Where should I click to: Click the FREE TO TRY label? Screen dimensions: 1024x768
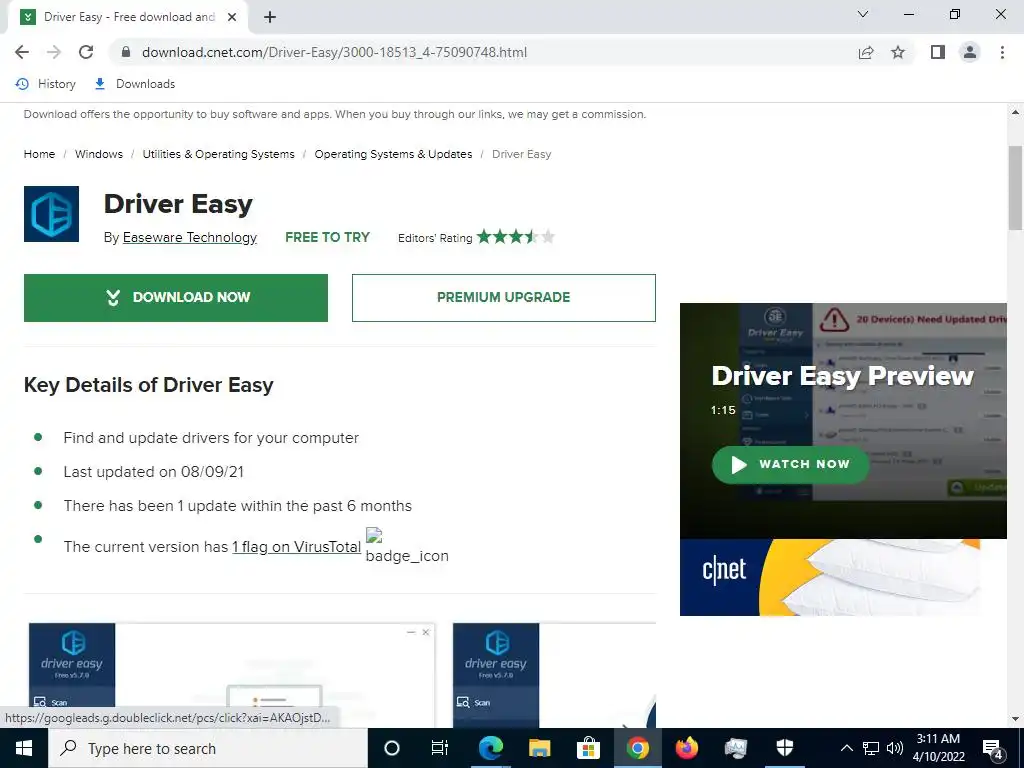(x=328, y=237)
